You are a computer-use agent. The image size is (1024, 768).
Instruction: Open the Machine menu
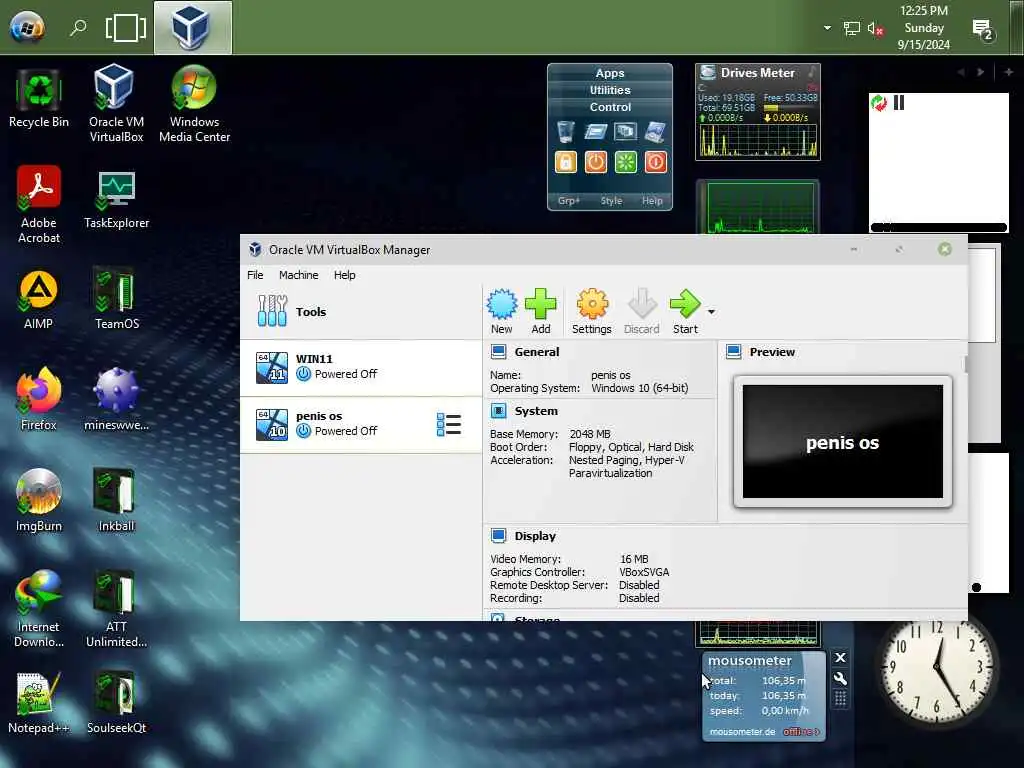pos(298,275)
